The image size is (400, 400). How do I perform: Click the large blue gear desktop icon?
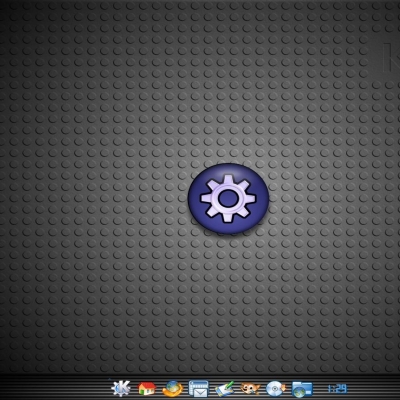click(228, 198)
